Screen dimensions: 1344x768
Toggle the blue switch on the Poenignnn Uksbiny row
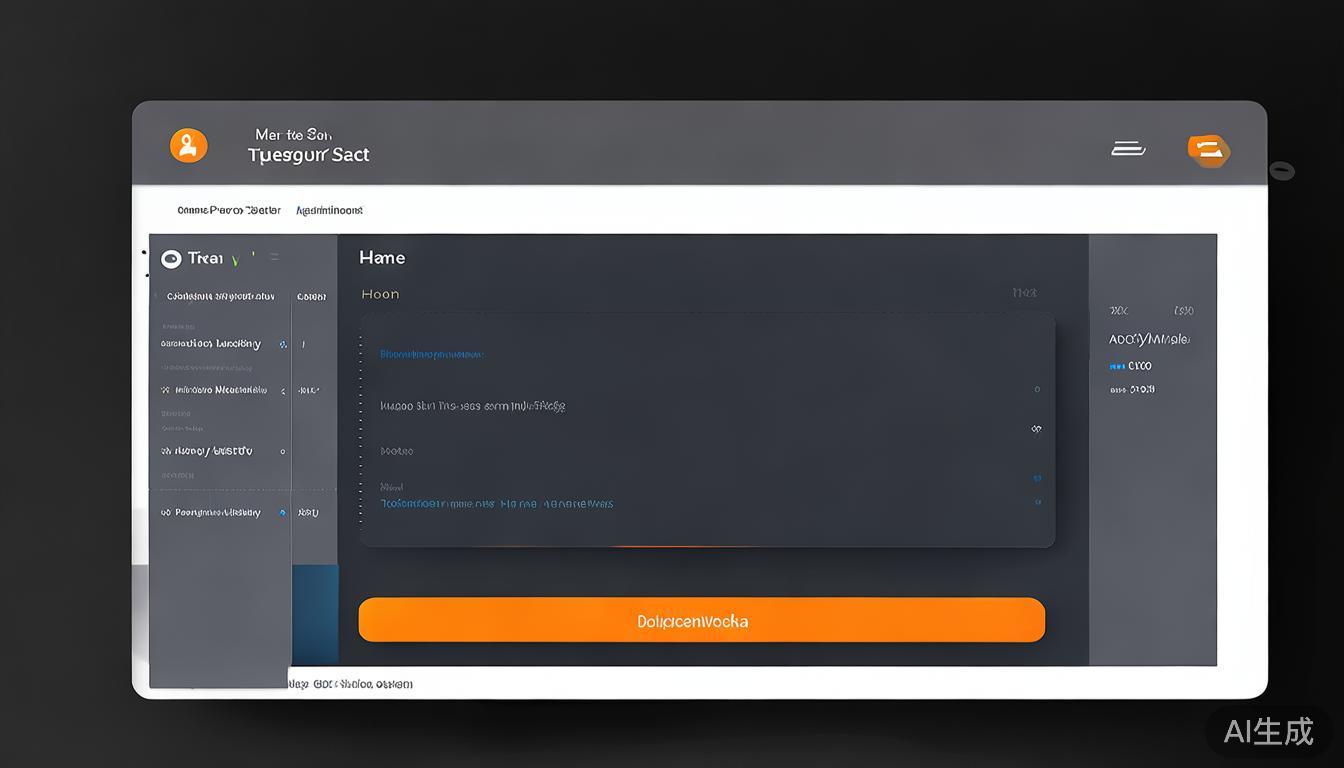pyautogui.click(x=283, y=512)
